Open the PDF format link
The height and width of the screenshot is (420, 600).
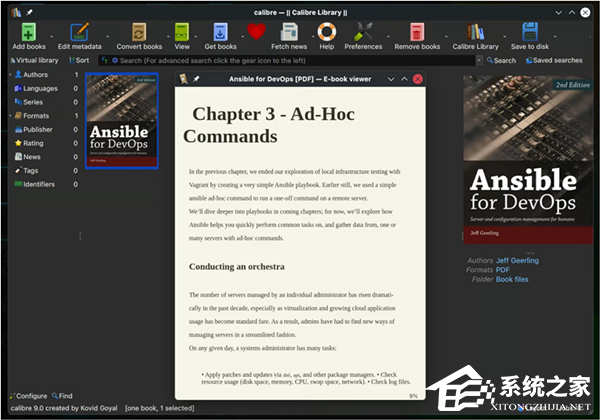502,270
